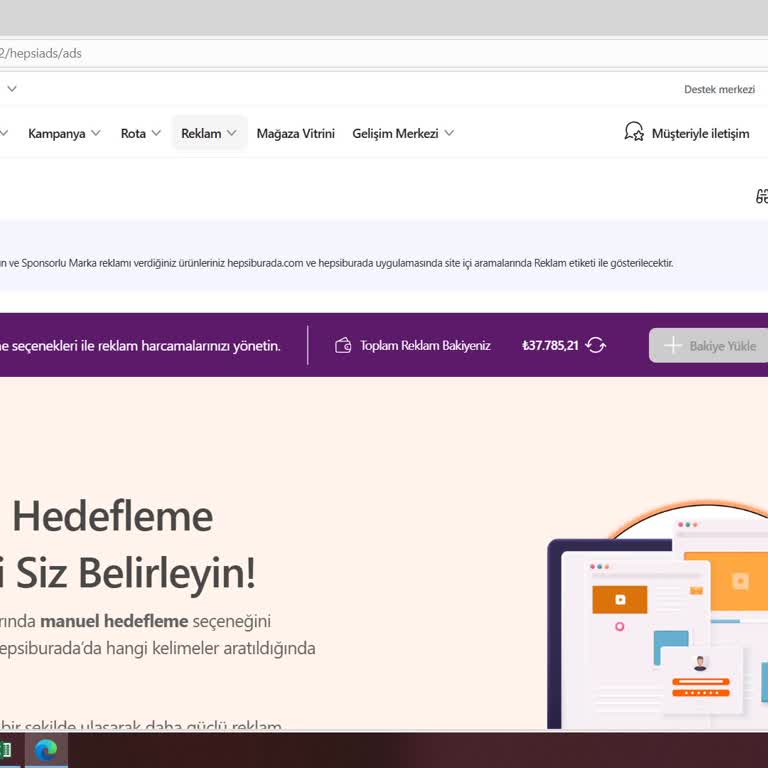This screenshot has height=768, width=768.
Task: Click the Toplam Reklam Bakiyeniz label
Action: point(425,345)
